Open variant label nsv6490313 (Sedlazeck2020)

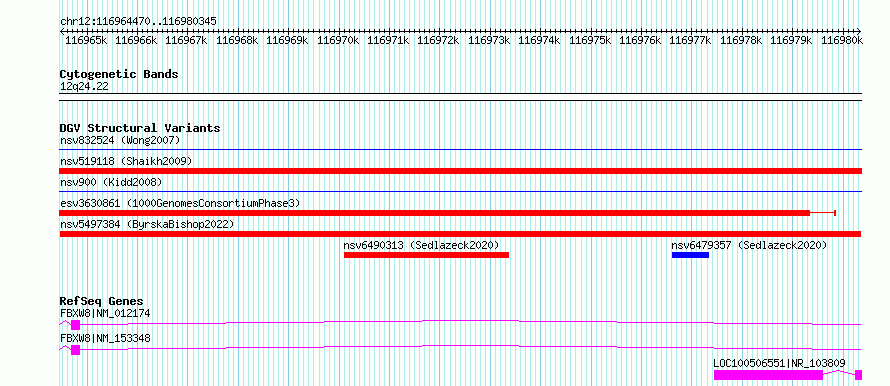click(421, 245)
